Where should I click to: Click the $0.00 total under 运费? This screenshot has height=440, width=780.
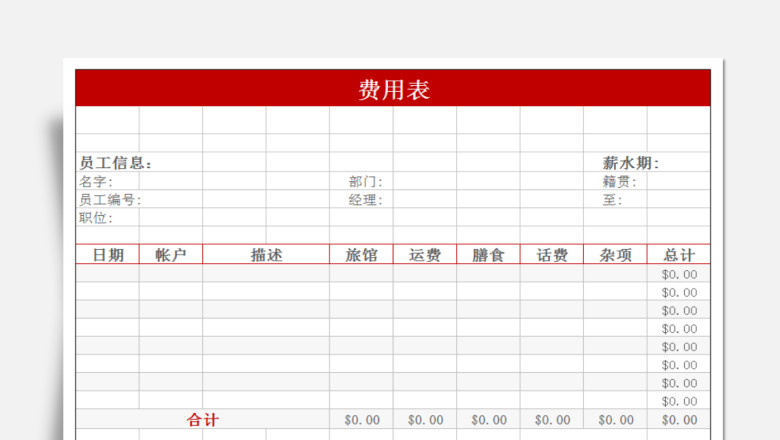coord(425,420)
